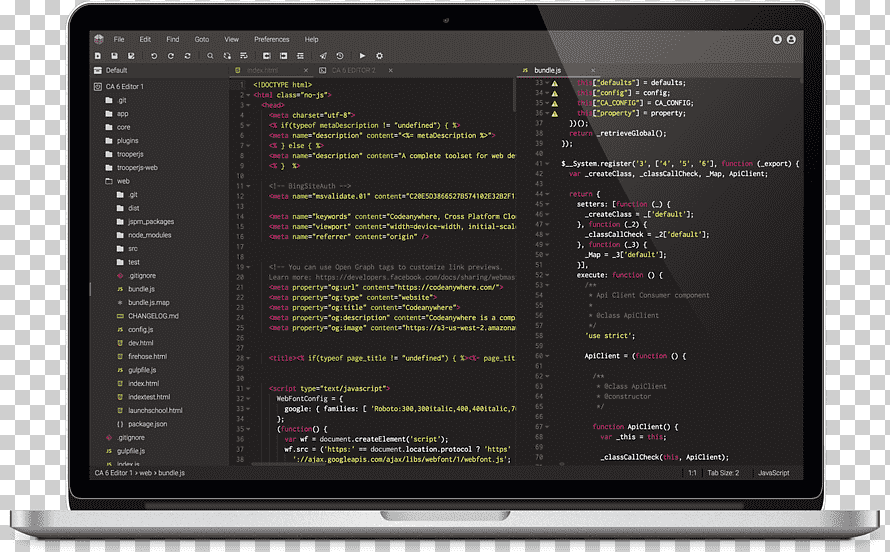
Task: Fold the ApiClient function at line 60
Action: (547, 356)
